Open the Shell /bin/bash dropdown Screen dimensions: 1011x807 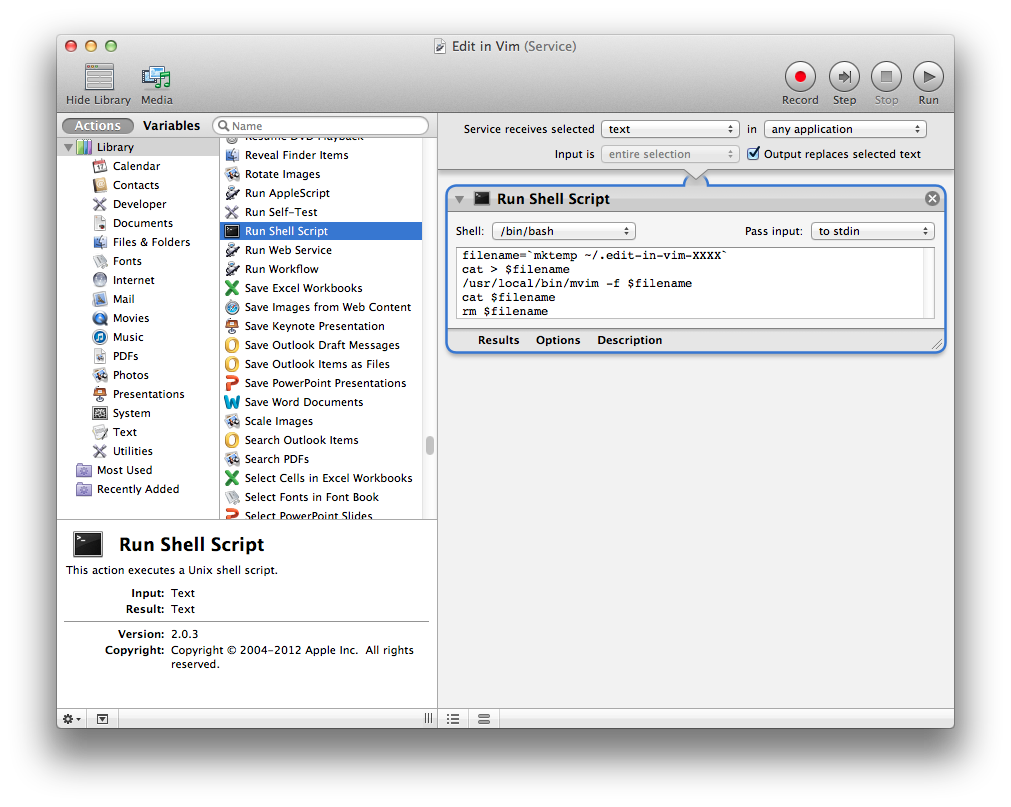(563, 231)
